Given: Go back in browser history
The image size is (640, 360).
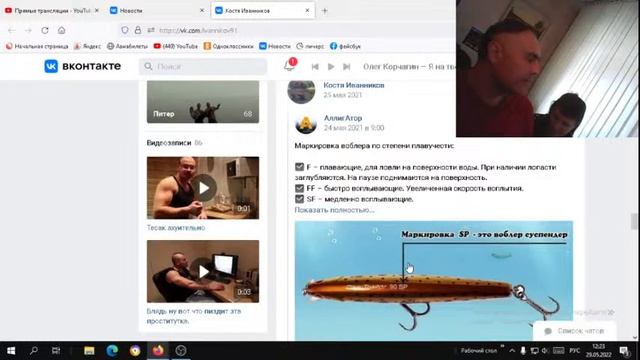Looking at the screenshot, I should point(11,30).
